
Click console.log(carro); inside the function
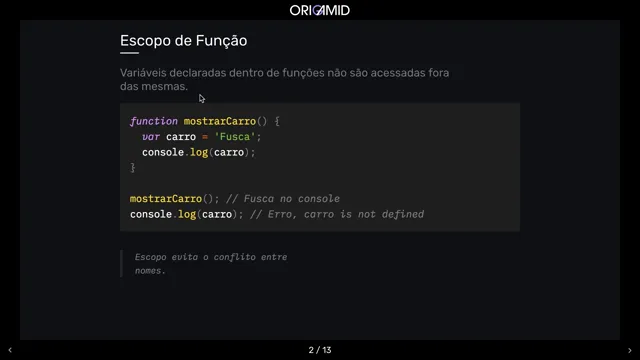tap(199, 152)
